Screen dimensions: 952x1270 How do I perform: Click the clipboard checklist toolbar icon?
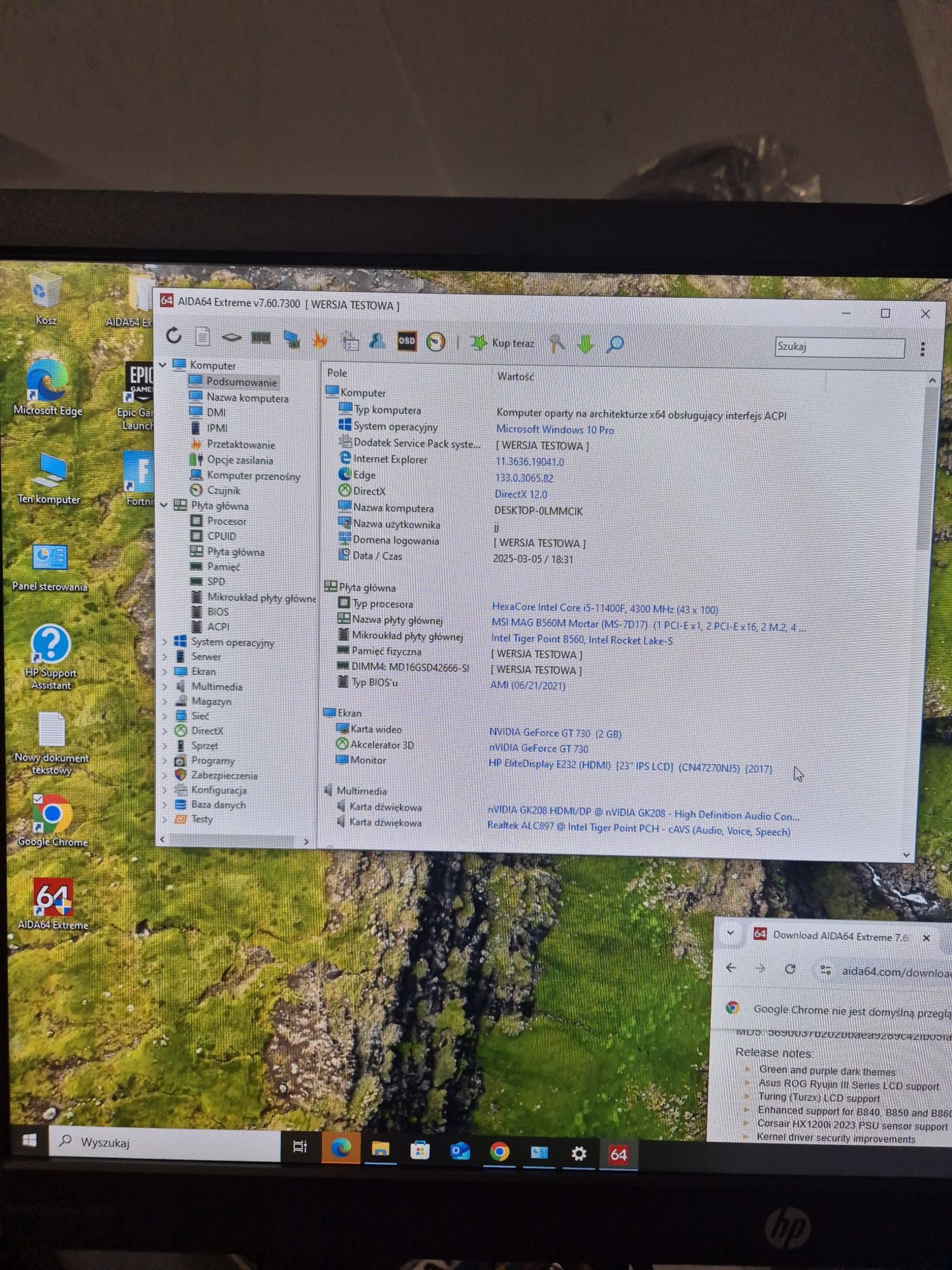click(350, 340)
